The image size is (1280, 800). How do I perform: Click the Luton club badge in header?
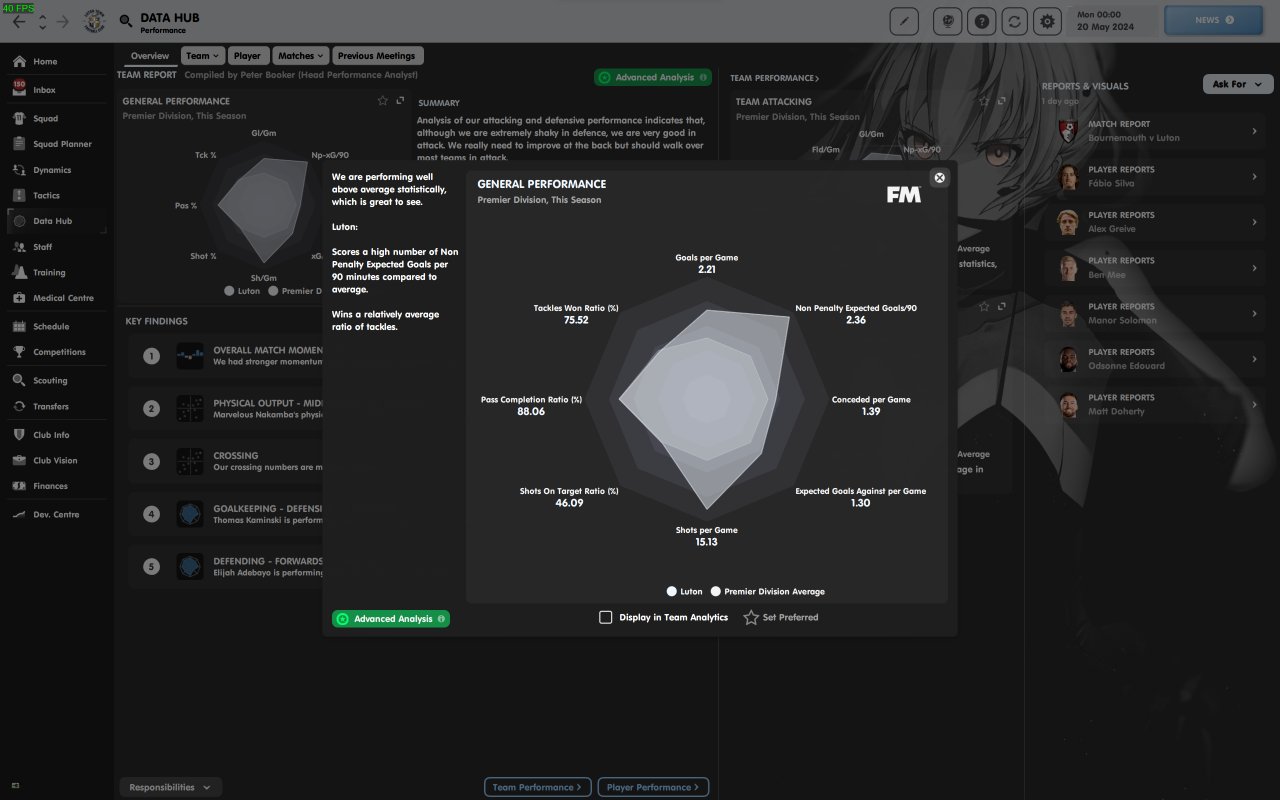(95, 21)
